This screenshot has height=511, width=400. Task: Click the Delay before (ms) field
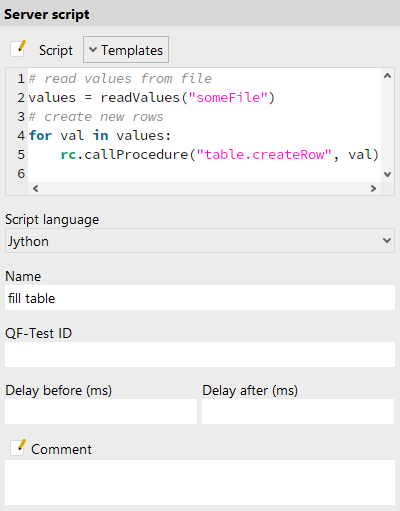[101, 412]
